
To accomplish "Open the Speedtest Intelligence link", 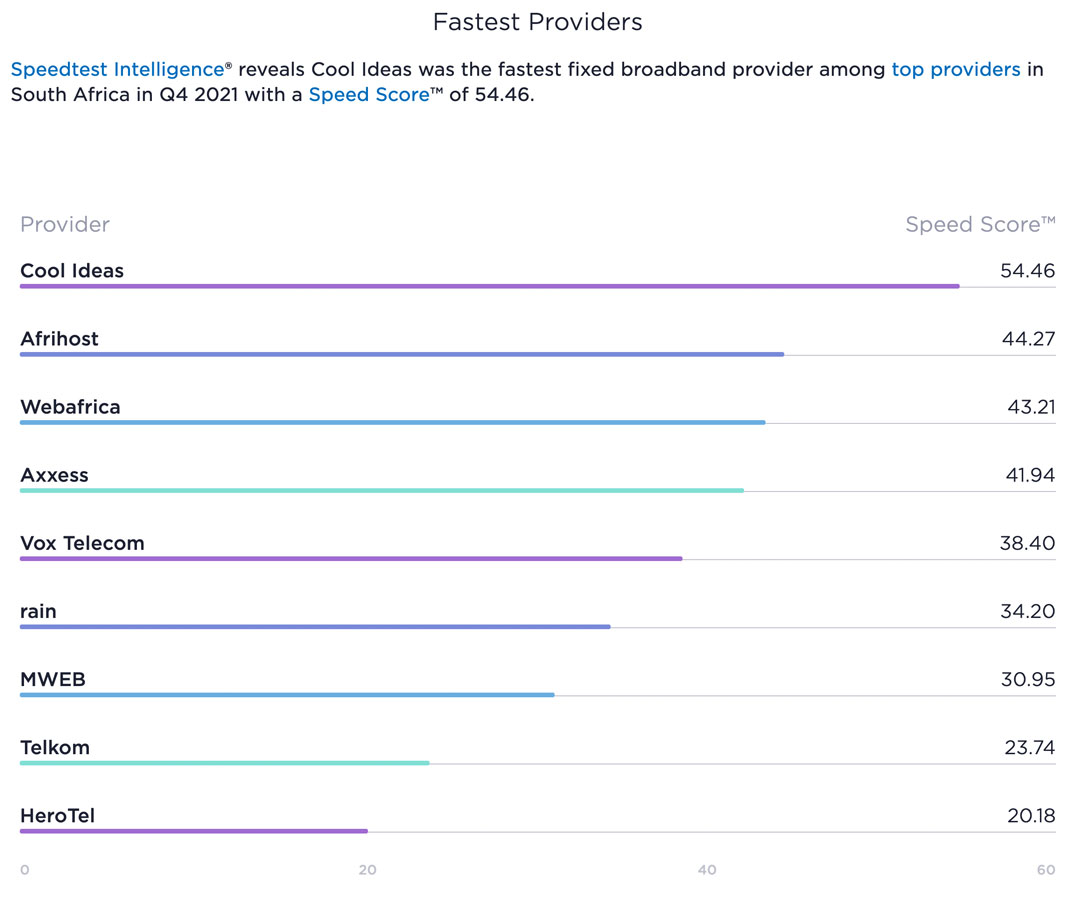I will 117,69.
